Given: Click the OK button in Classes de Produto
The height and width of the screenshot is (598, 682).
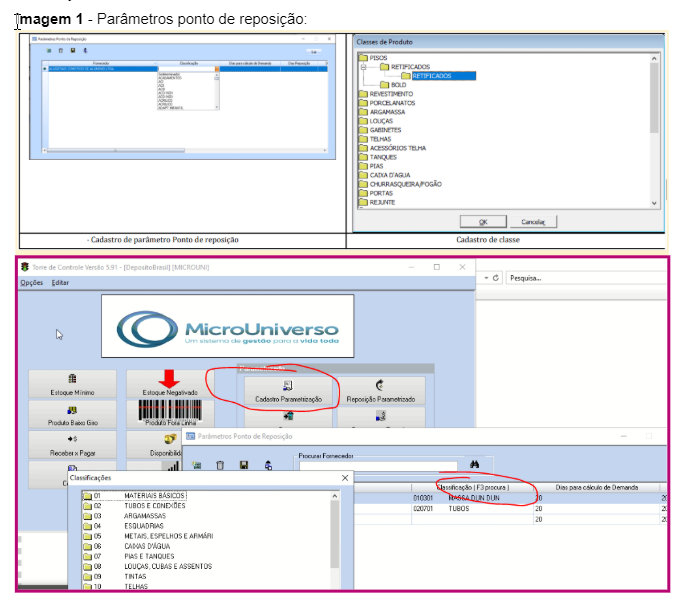Looking at the screenshot, I should [484, 221].
